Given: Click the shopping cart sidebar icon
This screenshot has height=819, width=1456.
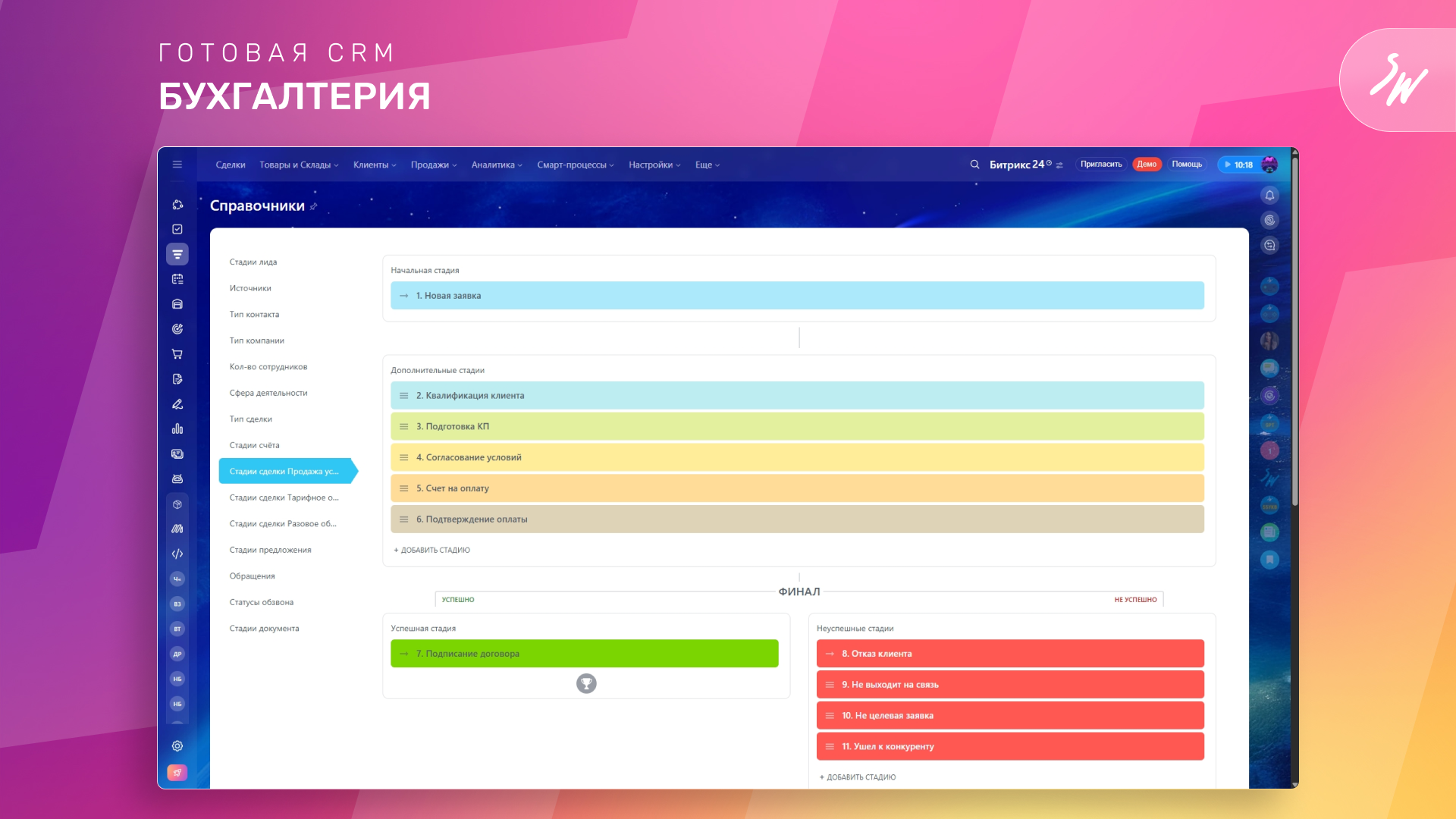Looking at the screenshot, I should [177, 354].
